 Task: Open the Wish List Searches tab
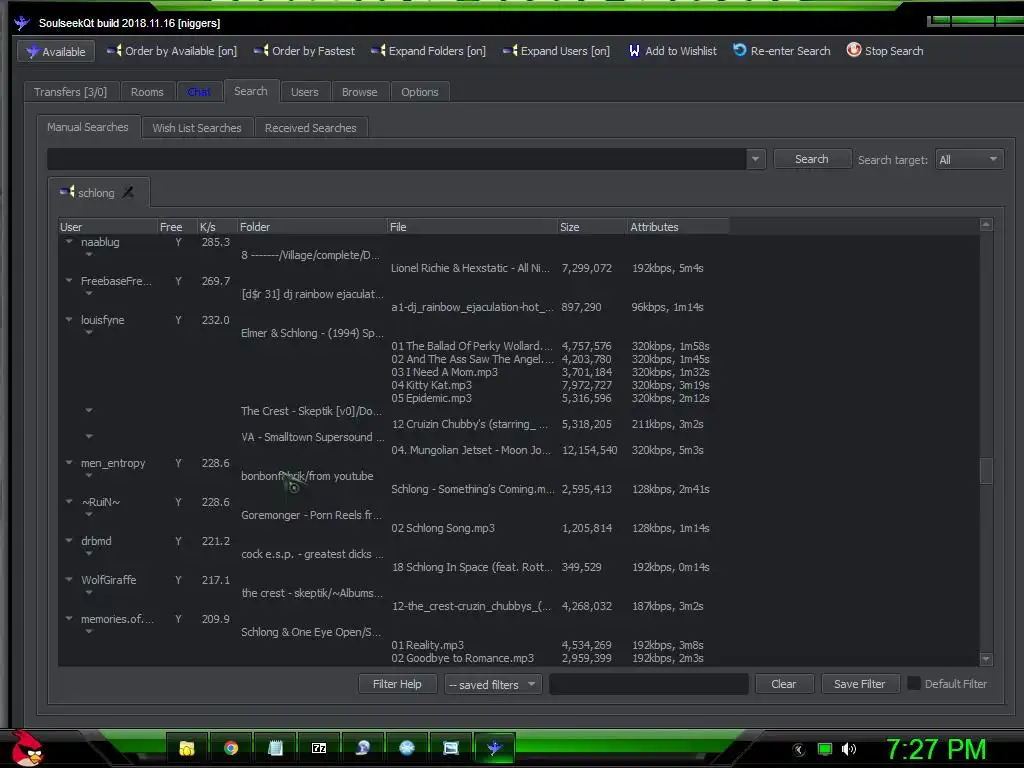pyautogui.click(x=197, y=128)
